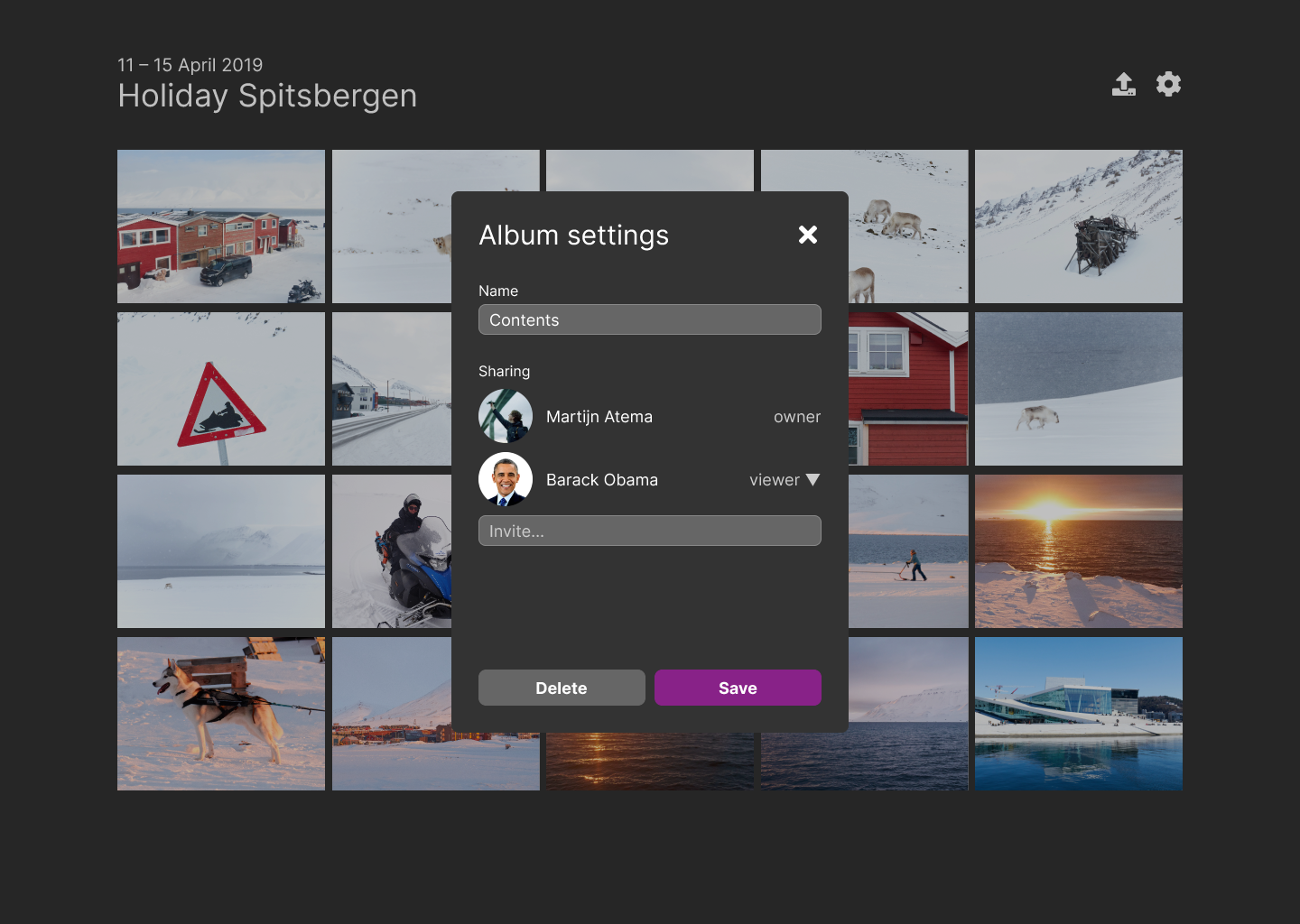
Task: Edit the album name field containing Contents
Action: [x=649, y=319]
